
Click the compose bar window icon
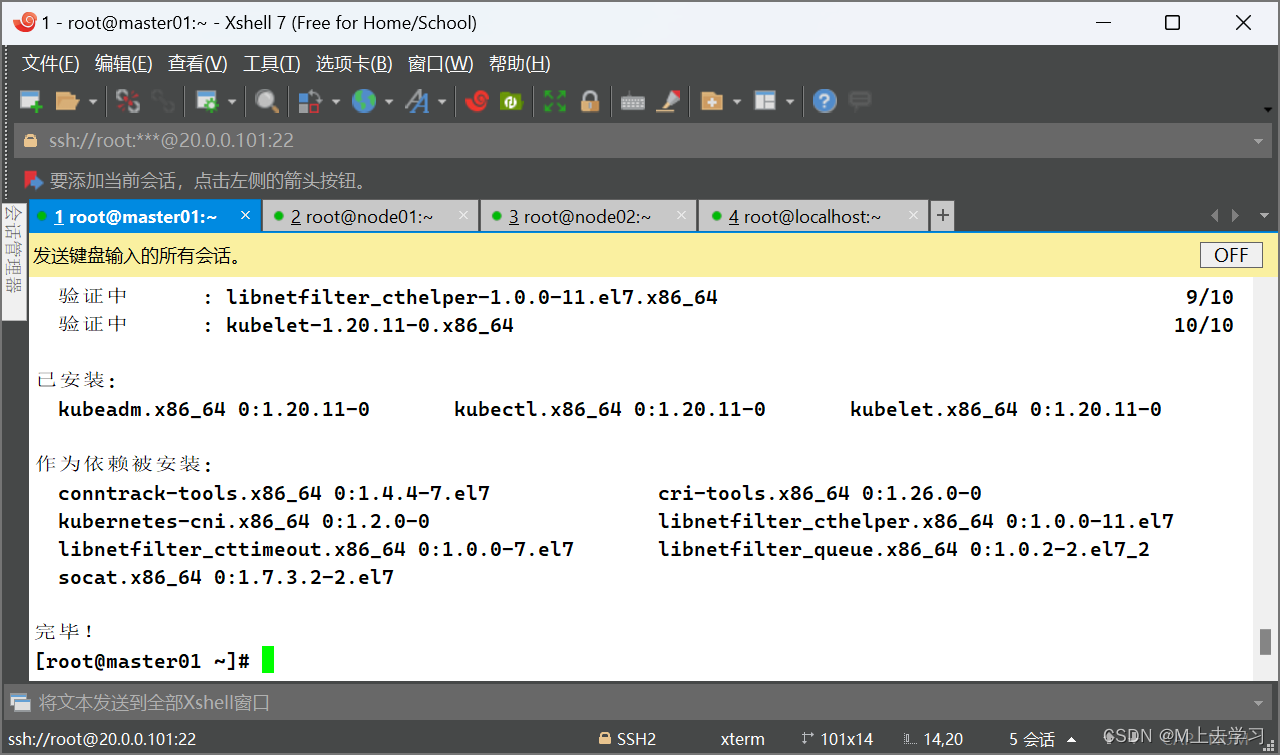tap(19, 702)
